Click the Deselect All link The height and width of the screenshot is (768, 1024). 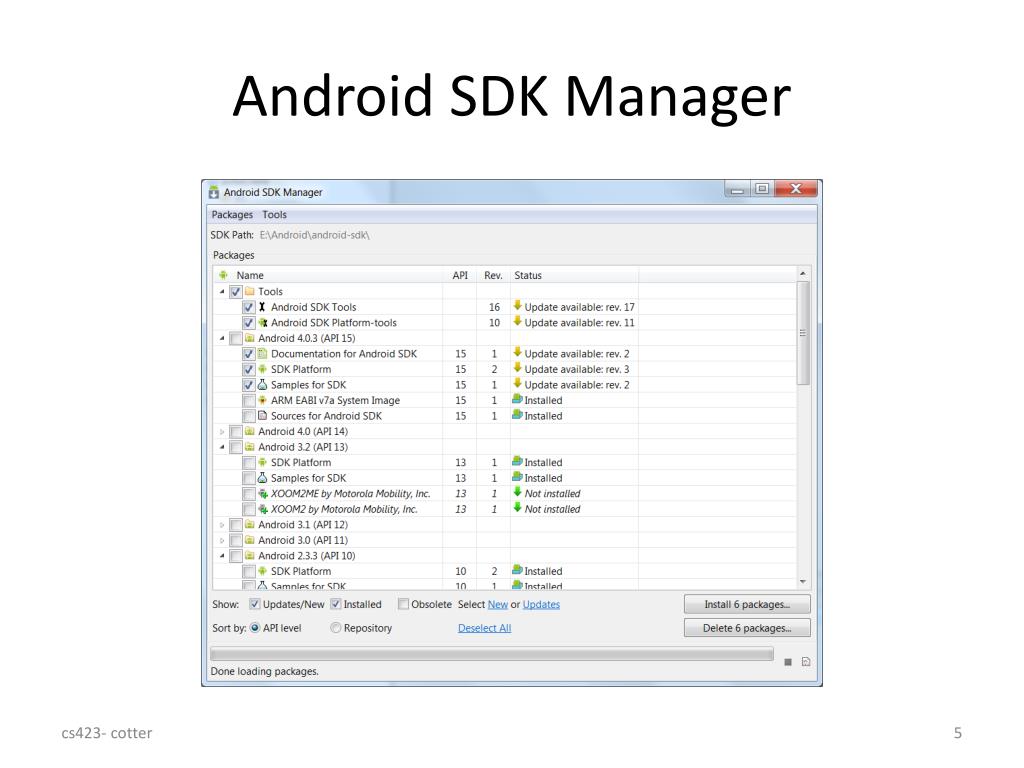pos(485,628)
